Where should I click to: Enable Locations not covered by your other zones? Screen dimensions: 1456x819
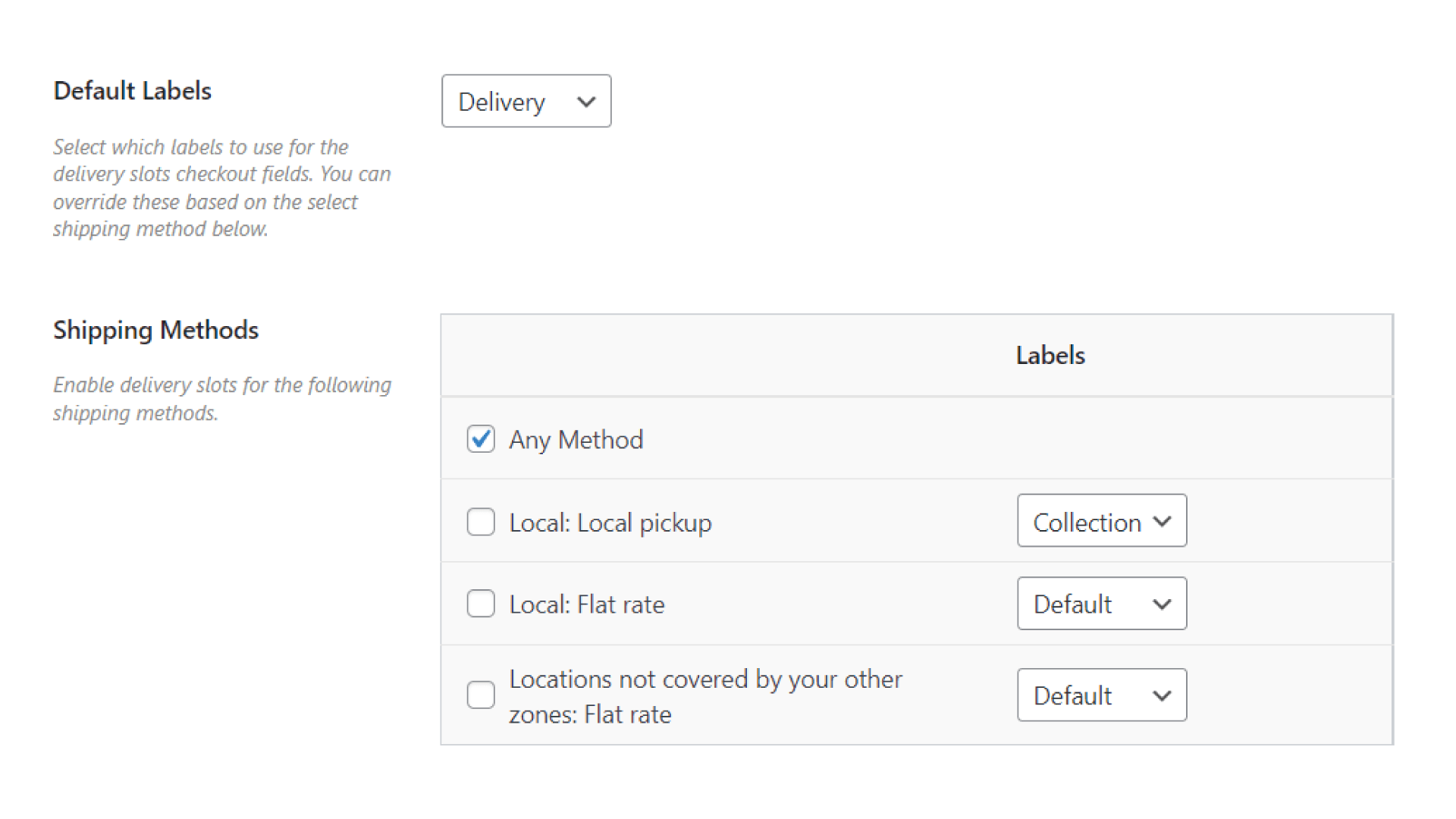click(480, 695)
